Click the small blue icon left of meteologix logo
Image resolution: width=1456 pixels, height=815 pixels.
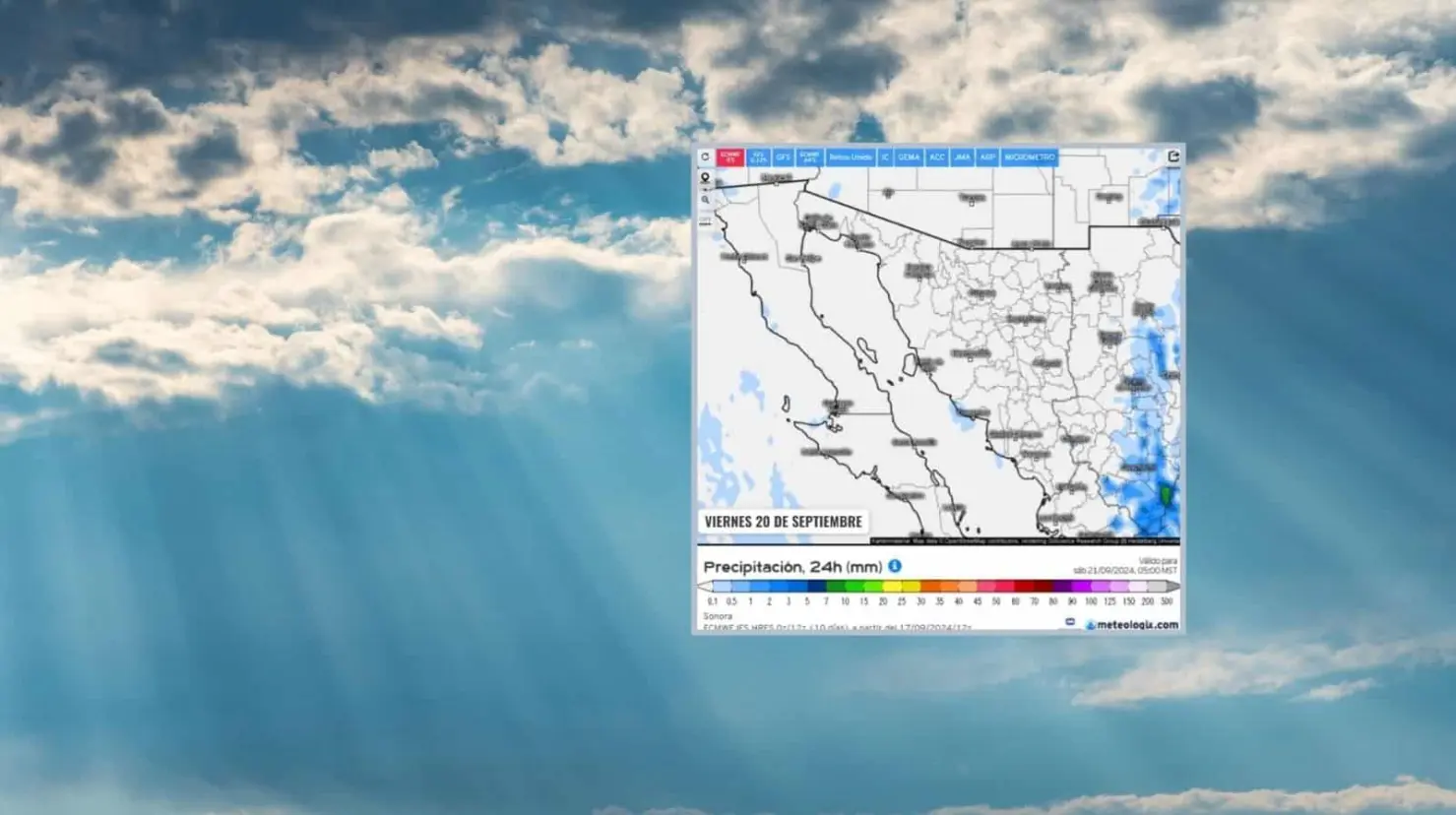click(x=1070, y=622)
